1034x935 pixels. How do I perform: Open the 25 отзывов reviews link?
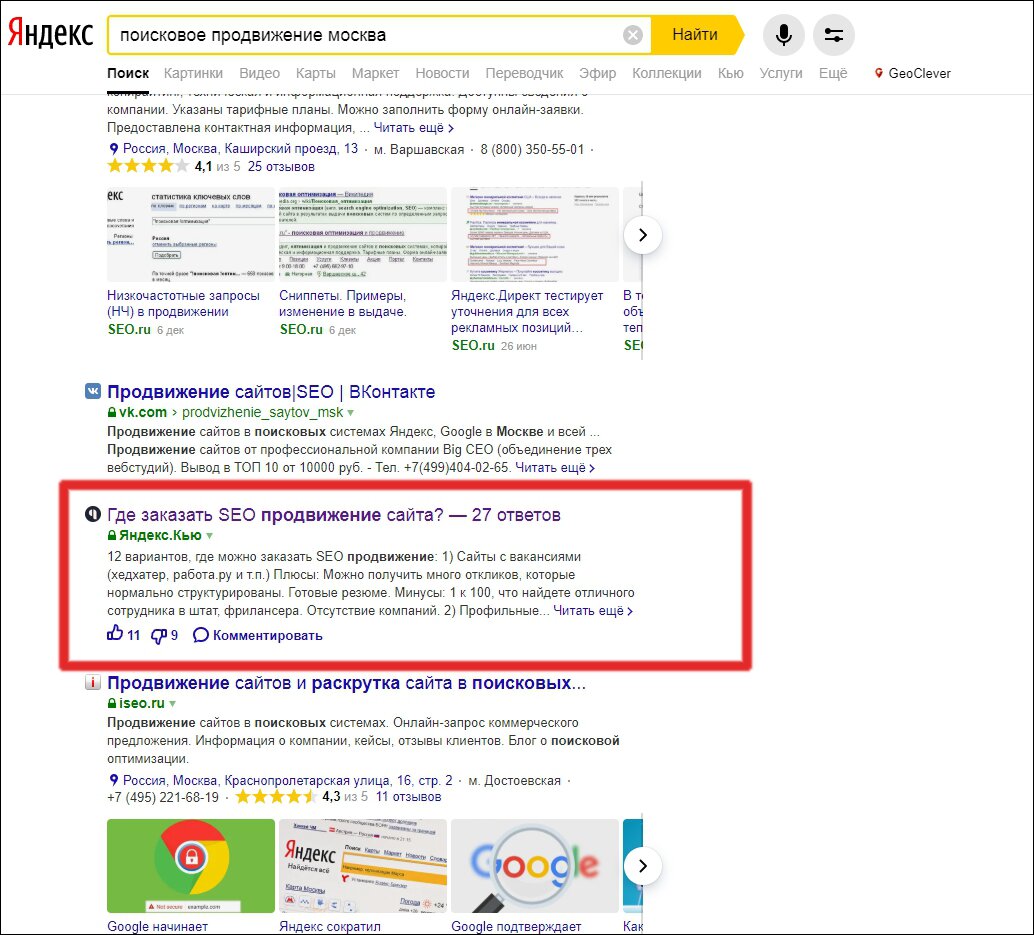[x=281, y=167]
